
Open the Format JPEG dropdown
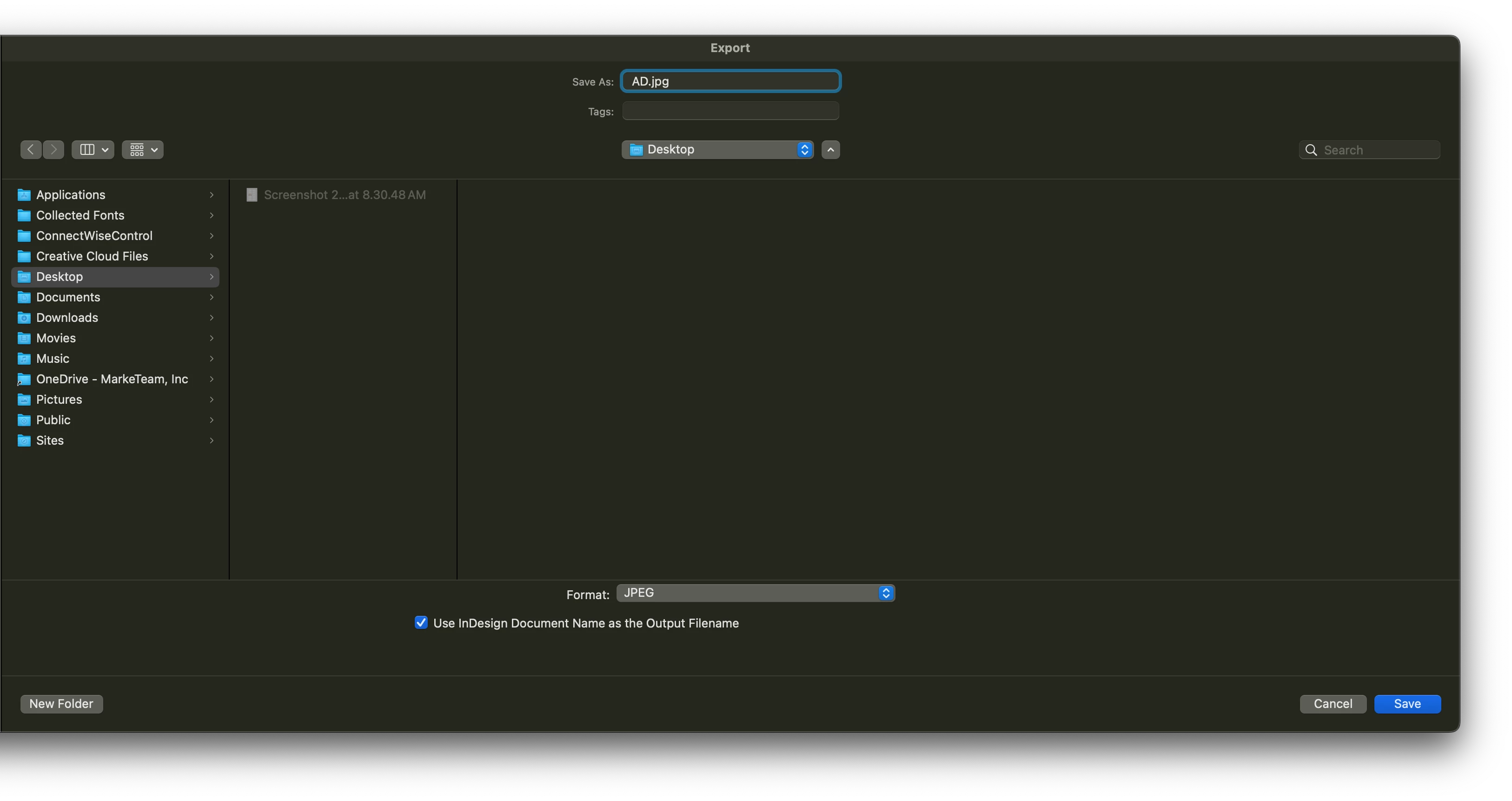(755, 593)
